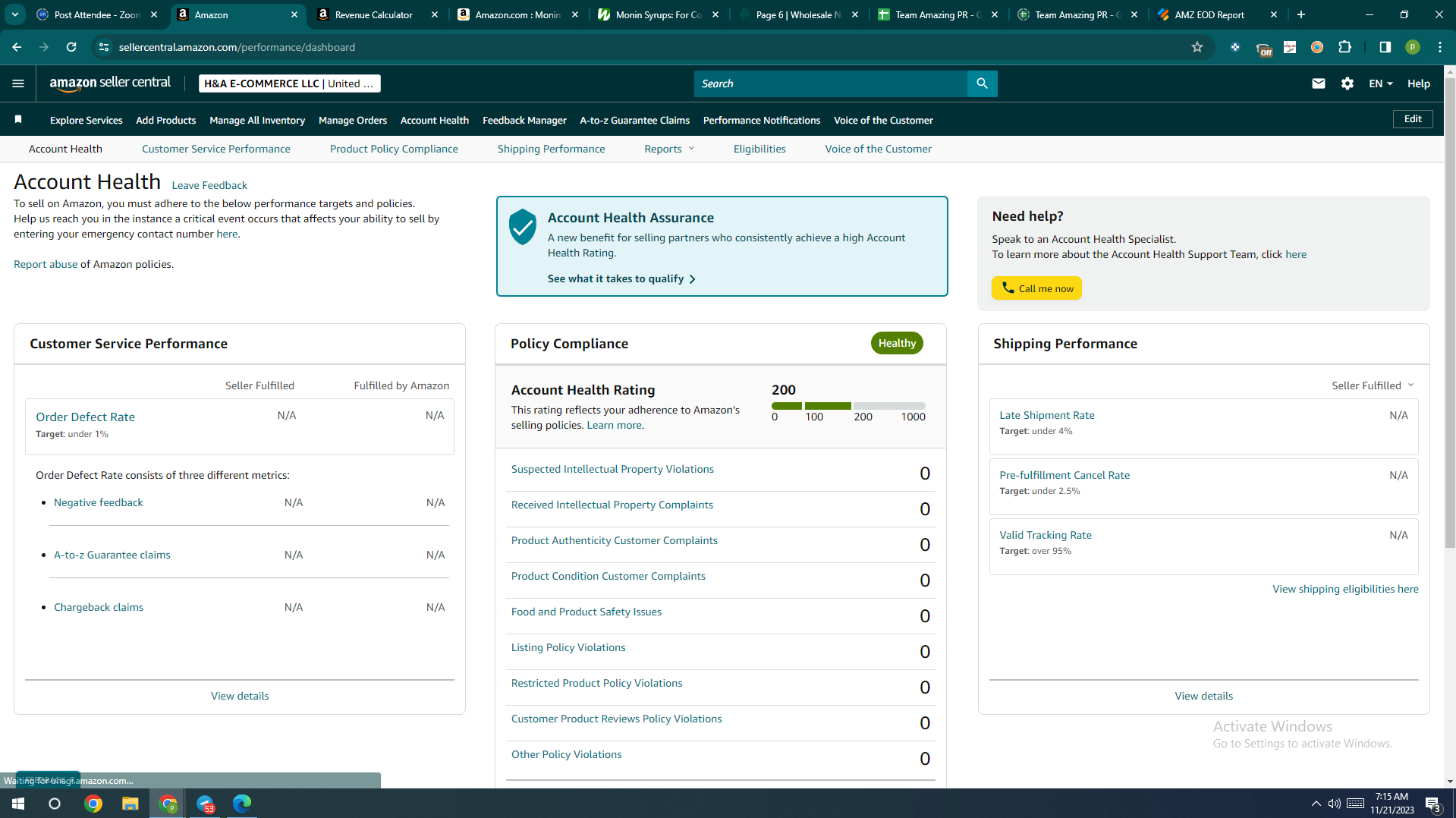Select Manage Orders in navigation
Image resolution: width=1456 pixels, height=818 pixels.
coord(353,120)
